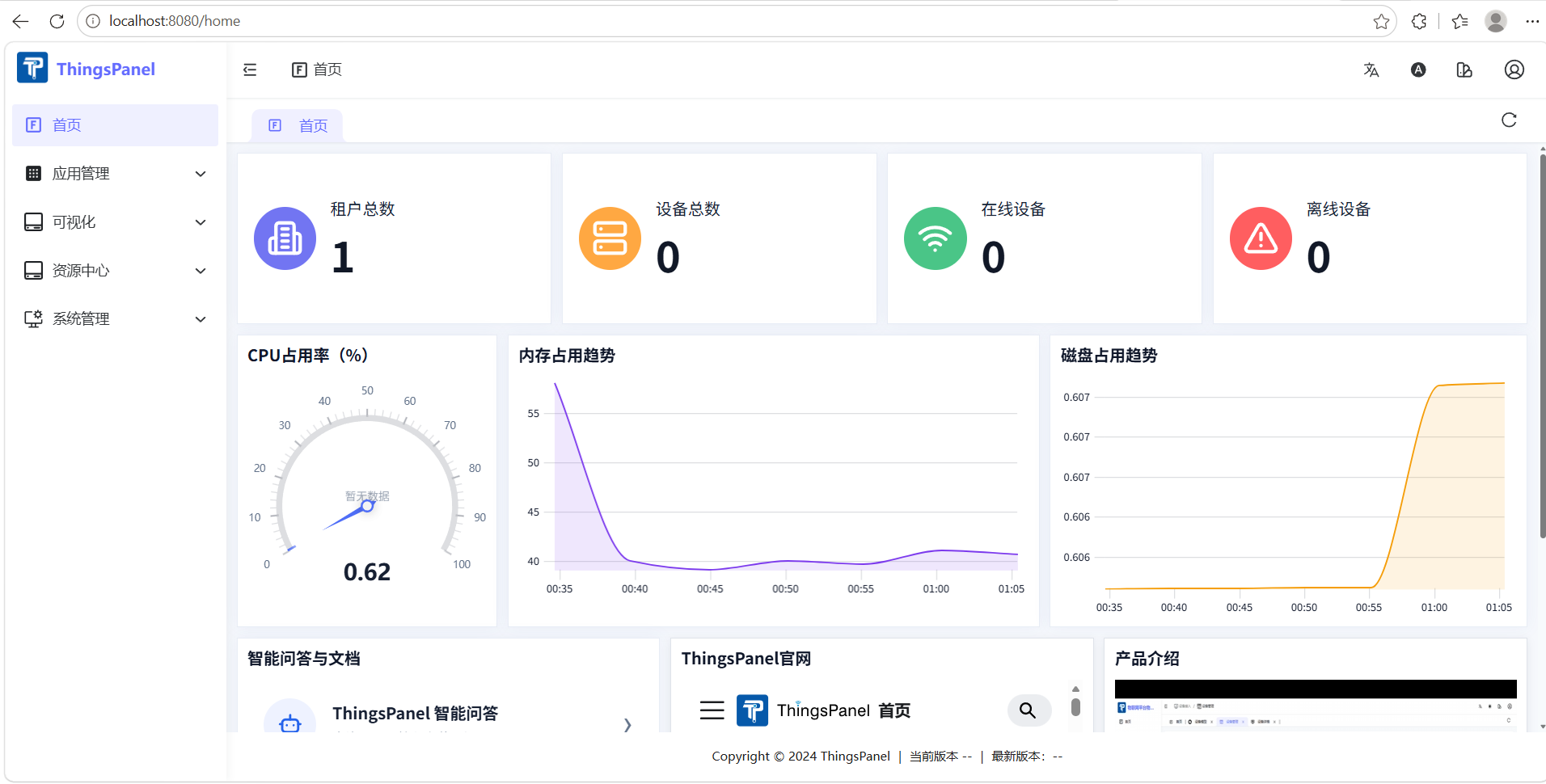Click the 在线设备 label
Viewport: 1546px width, 784px height.
[x=1014, y=209]
